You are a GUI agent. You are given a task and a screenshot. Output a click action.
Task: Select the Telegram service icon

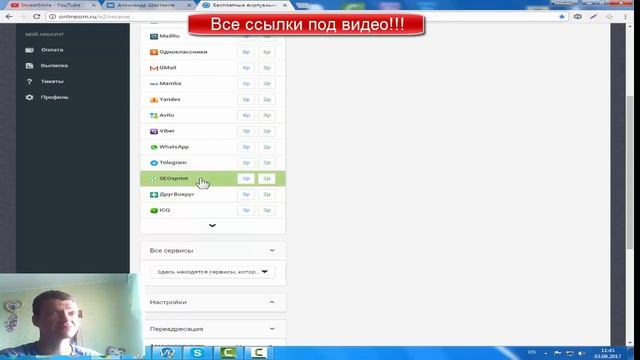coord(154,163)
